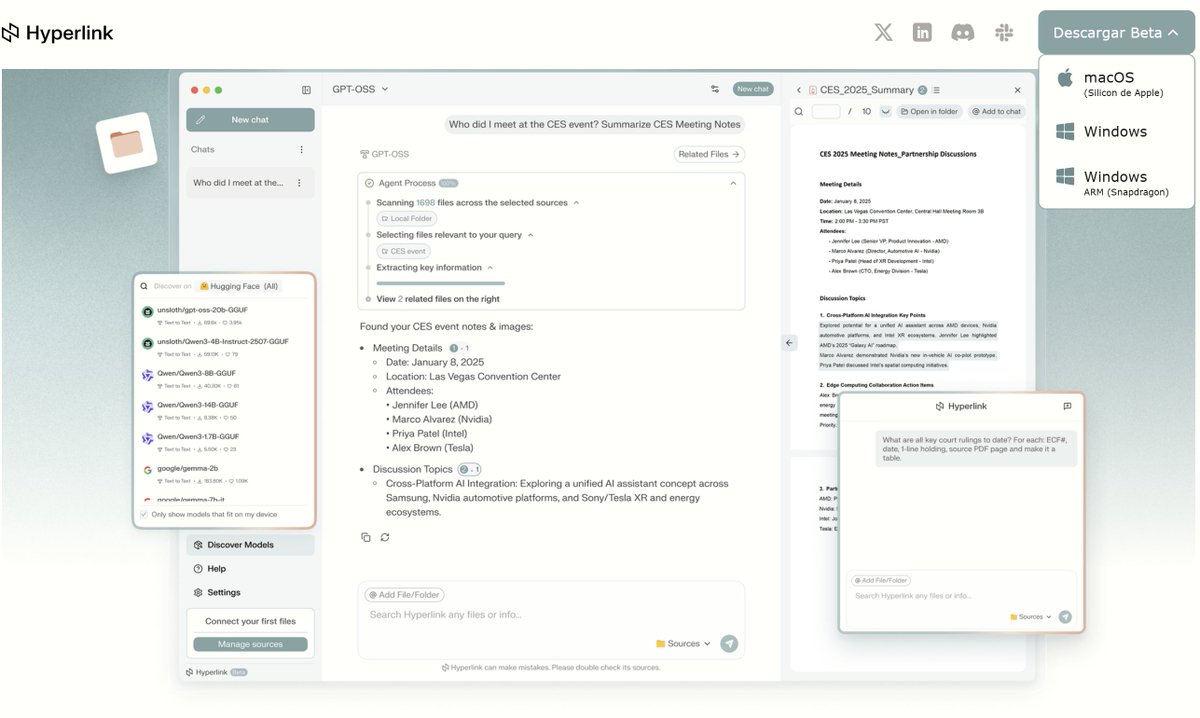Start a New chat from the sidebar
The image size is (1200, 718).
click(x=250, y=120)
